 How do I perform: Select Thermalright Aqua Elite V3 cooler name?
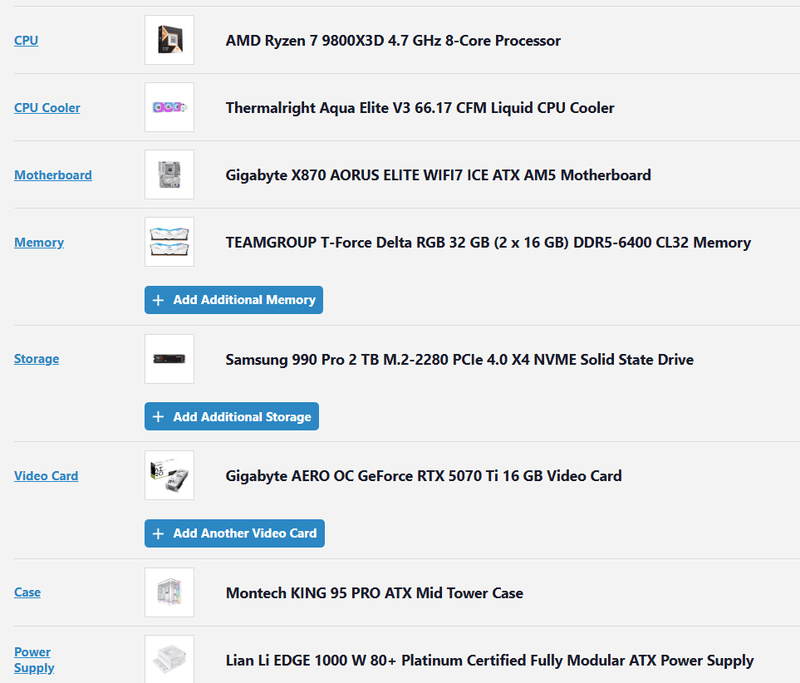click(420, 108)
